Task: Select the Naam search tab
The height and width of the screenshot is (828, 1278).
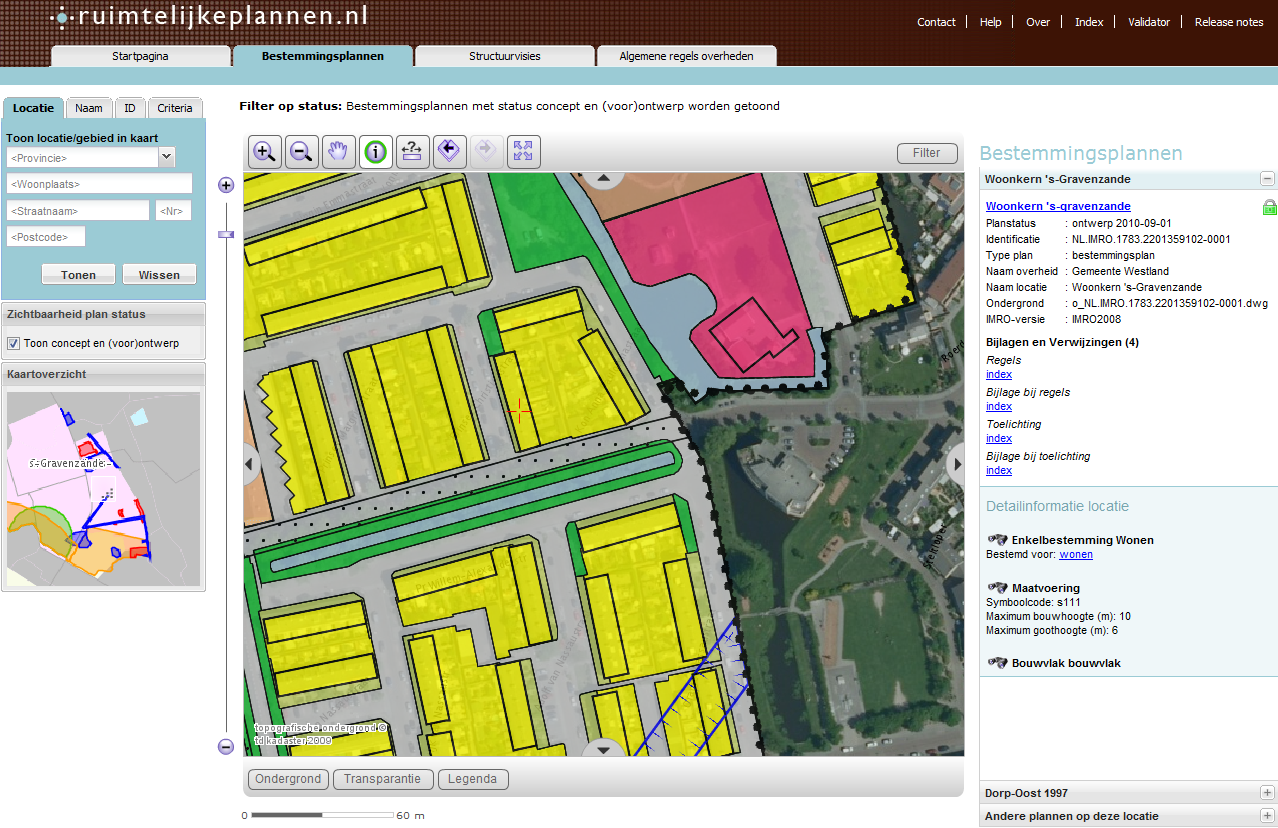Action: click(89, 108)
